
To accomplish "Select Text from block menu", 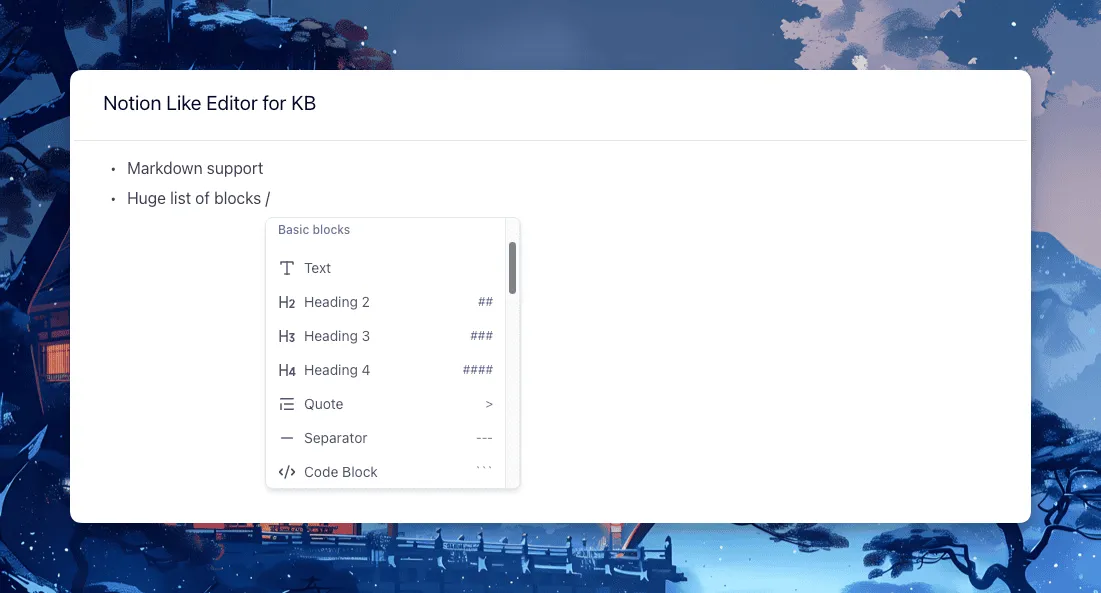I will 385,268.
